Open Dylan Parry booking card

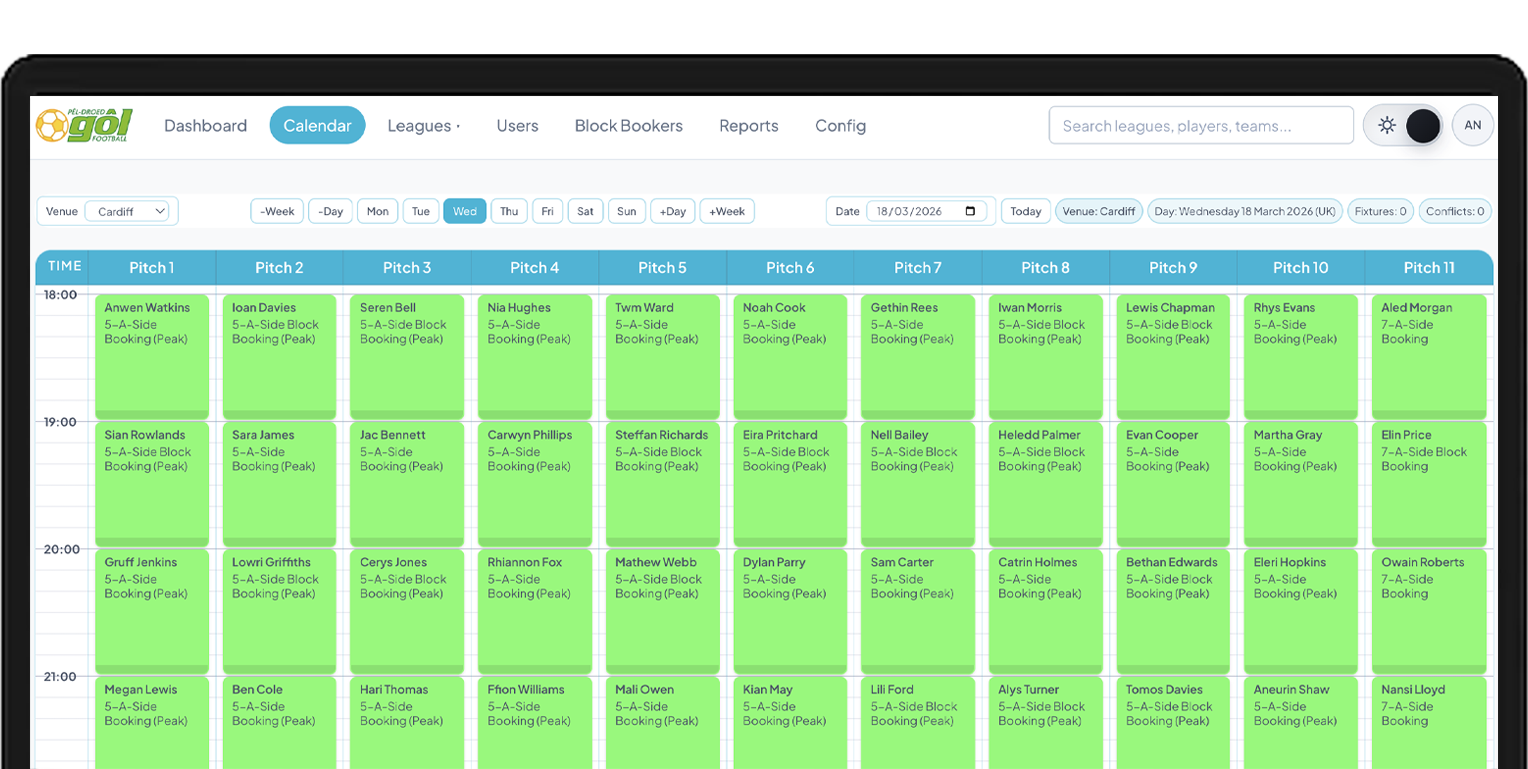point(790,611)
